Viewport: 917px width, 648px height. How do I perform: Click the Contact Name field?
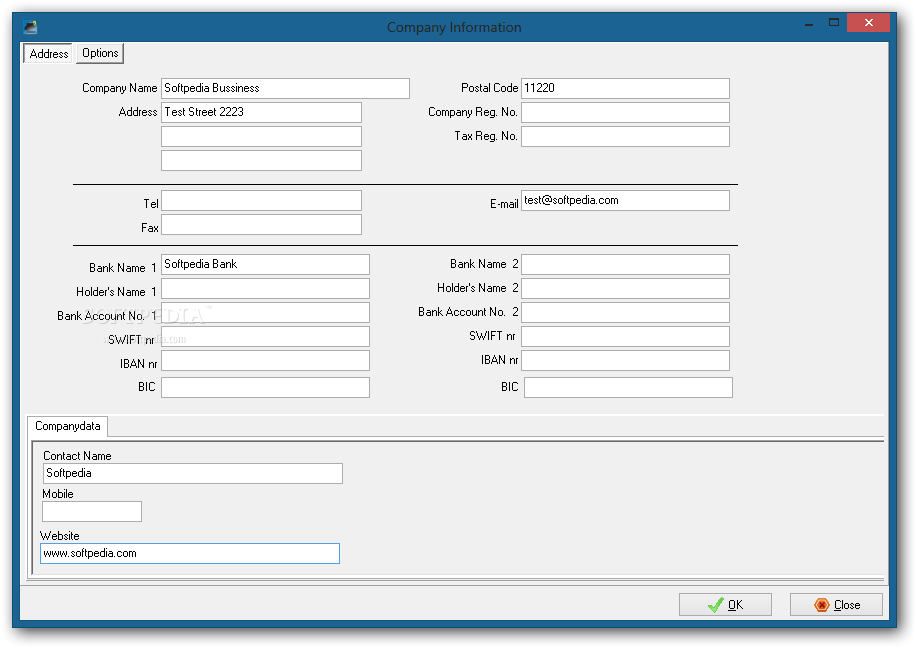pos(193,473)
